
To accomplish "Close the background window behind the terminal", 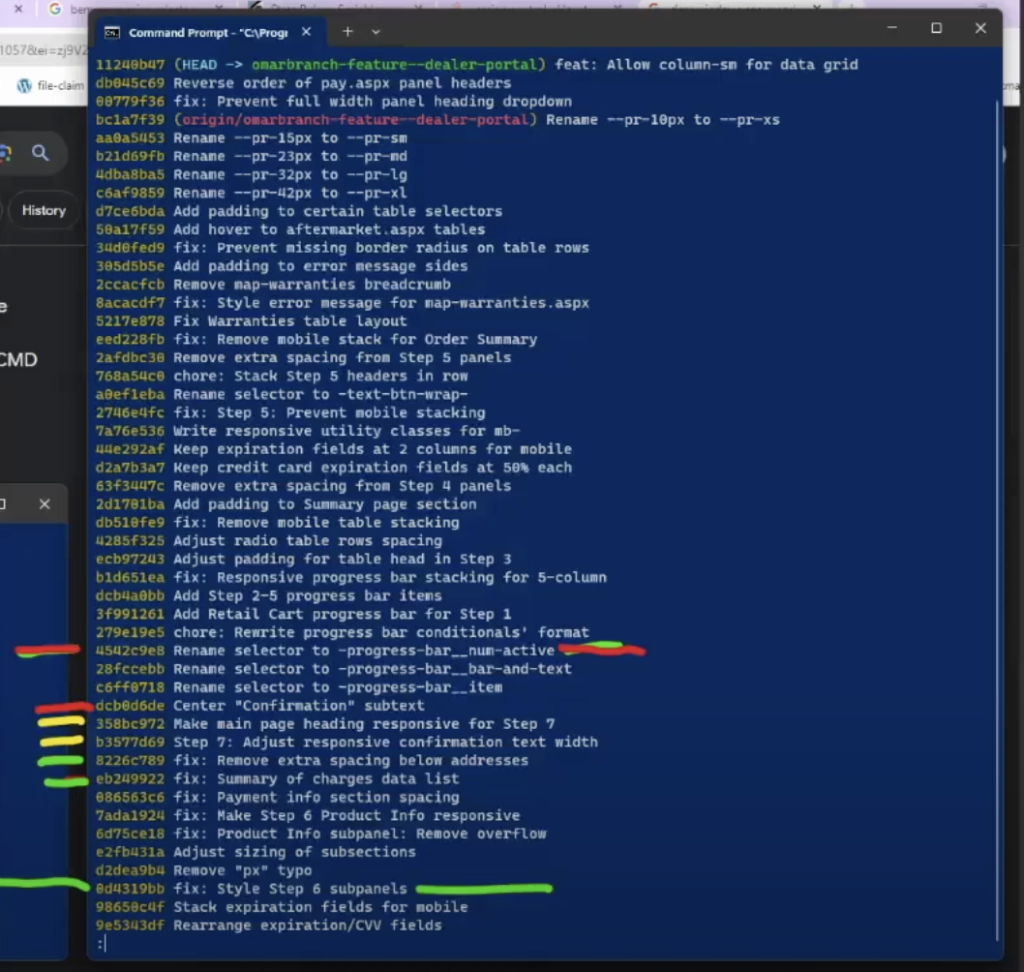I will click(44, 504).
